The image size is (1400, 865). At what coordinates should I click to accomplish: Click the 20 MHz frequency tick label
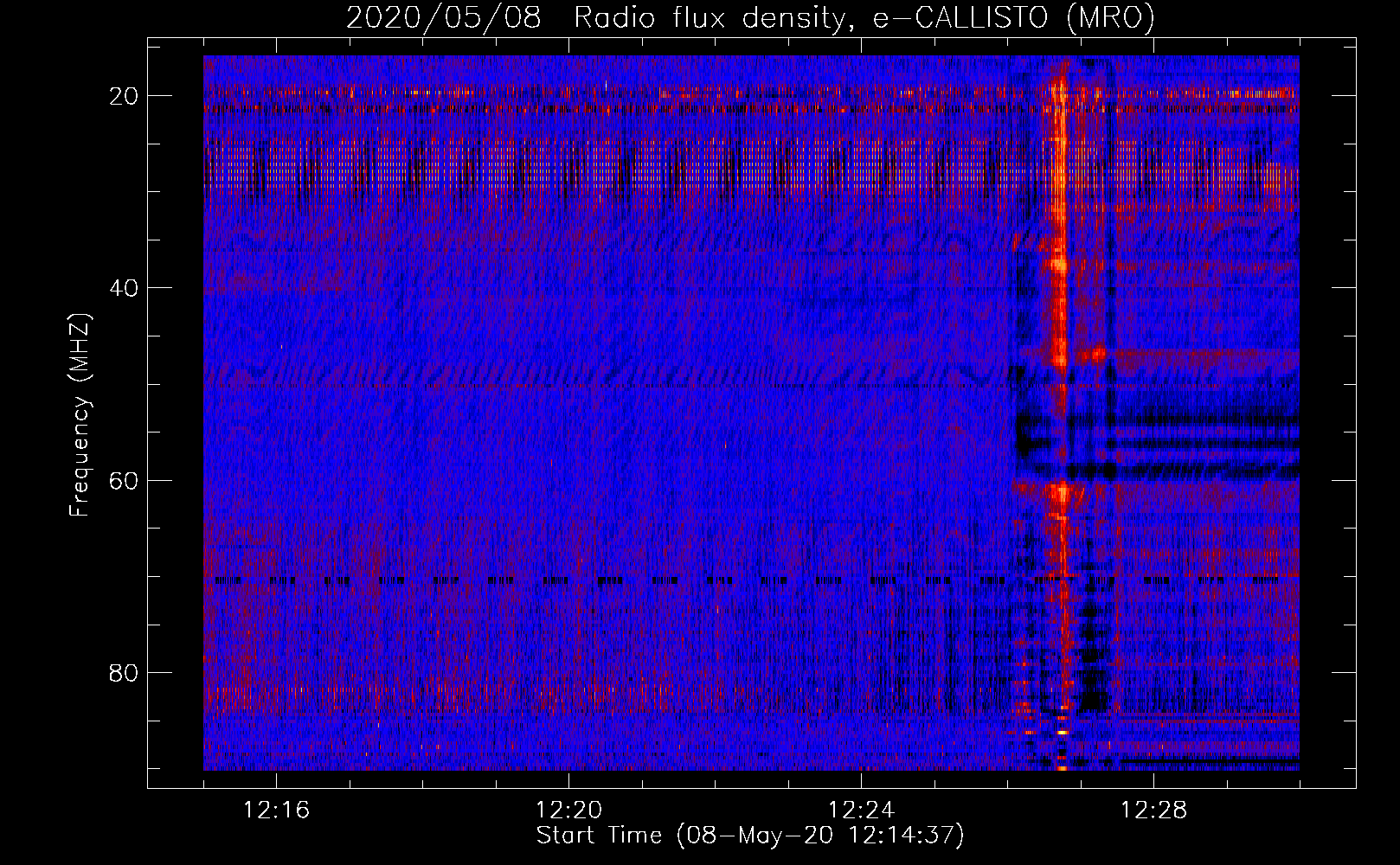(x=125, y=96)
